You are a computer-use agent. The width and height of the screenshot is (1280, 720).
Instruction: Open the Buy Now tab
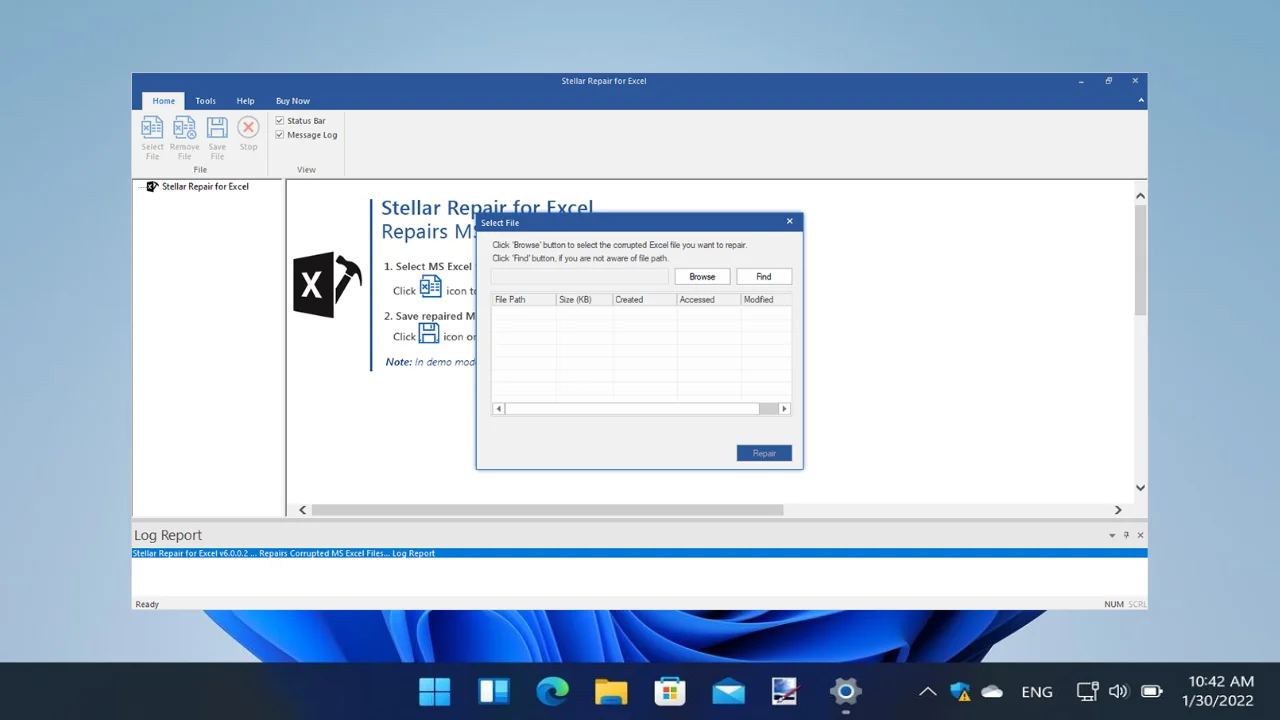pos(293,101)
